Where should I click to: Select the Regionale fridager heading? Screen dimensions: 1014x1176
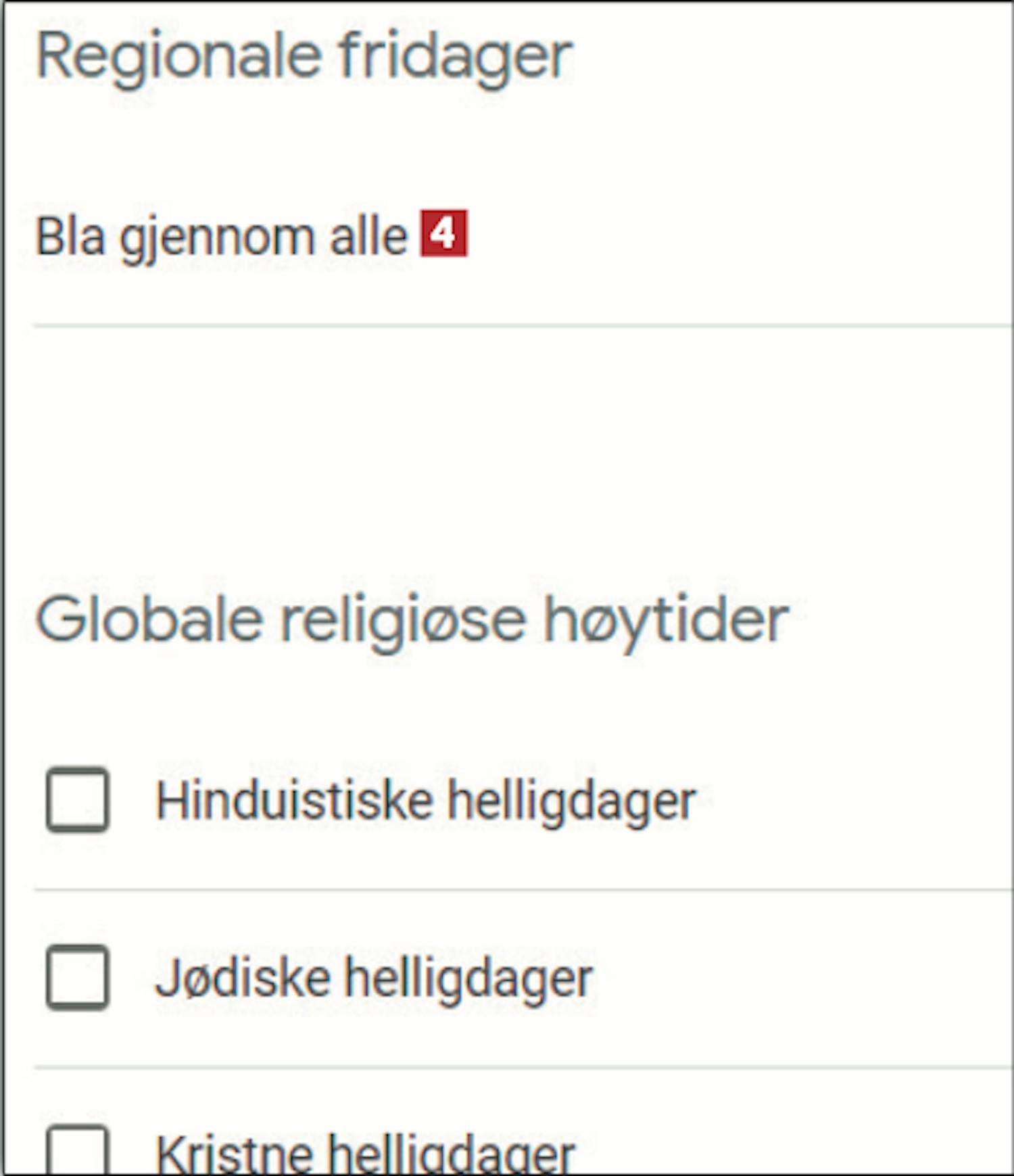(304, 56)
